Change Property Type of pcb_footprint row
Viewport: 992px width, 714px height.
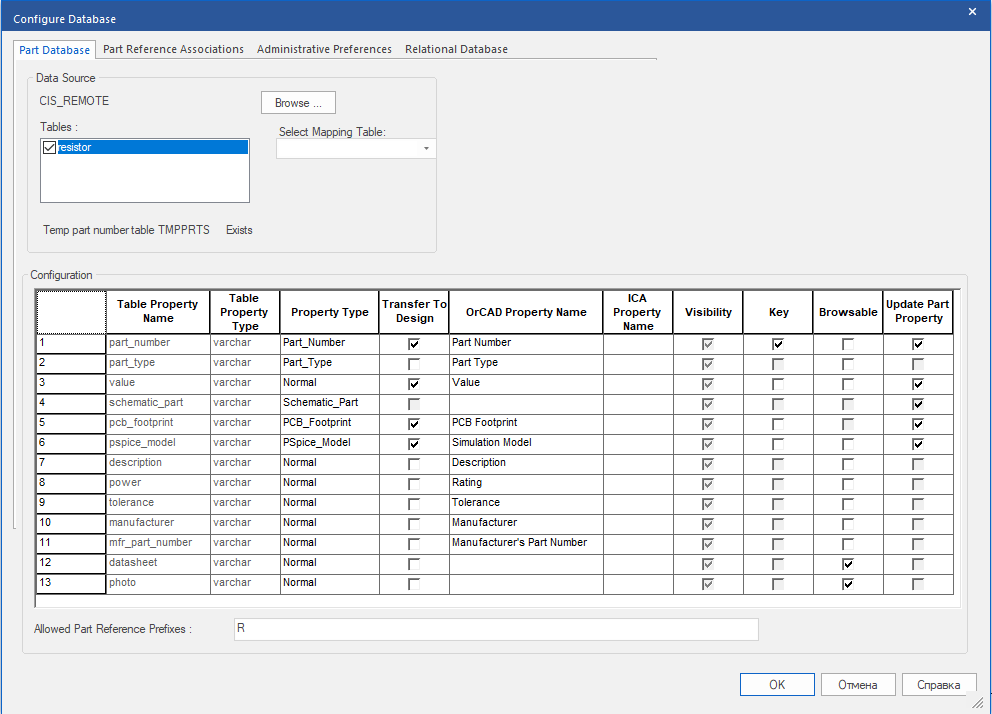pyautogui.click(x=329, y=423)
